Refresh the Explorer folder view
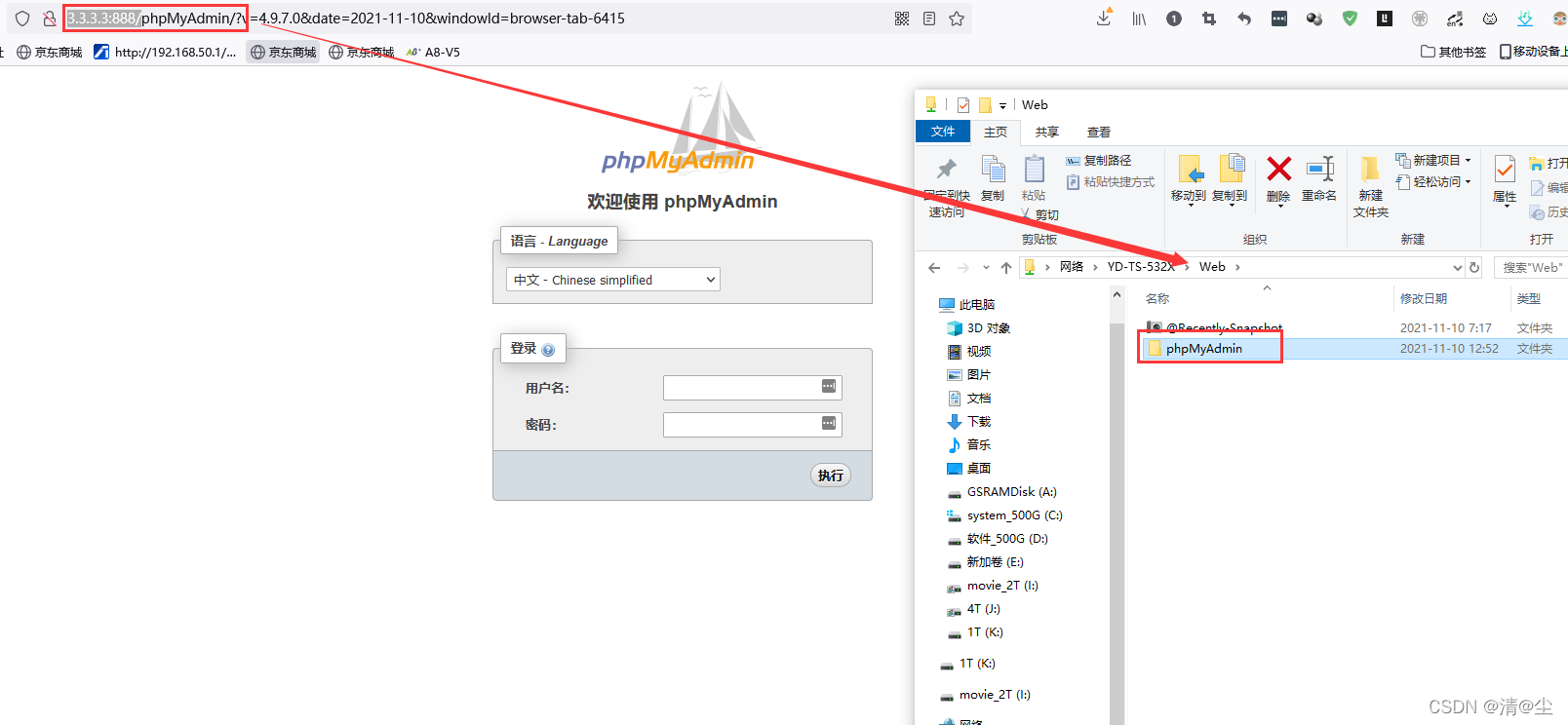 click(1474, 267)
